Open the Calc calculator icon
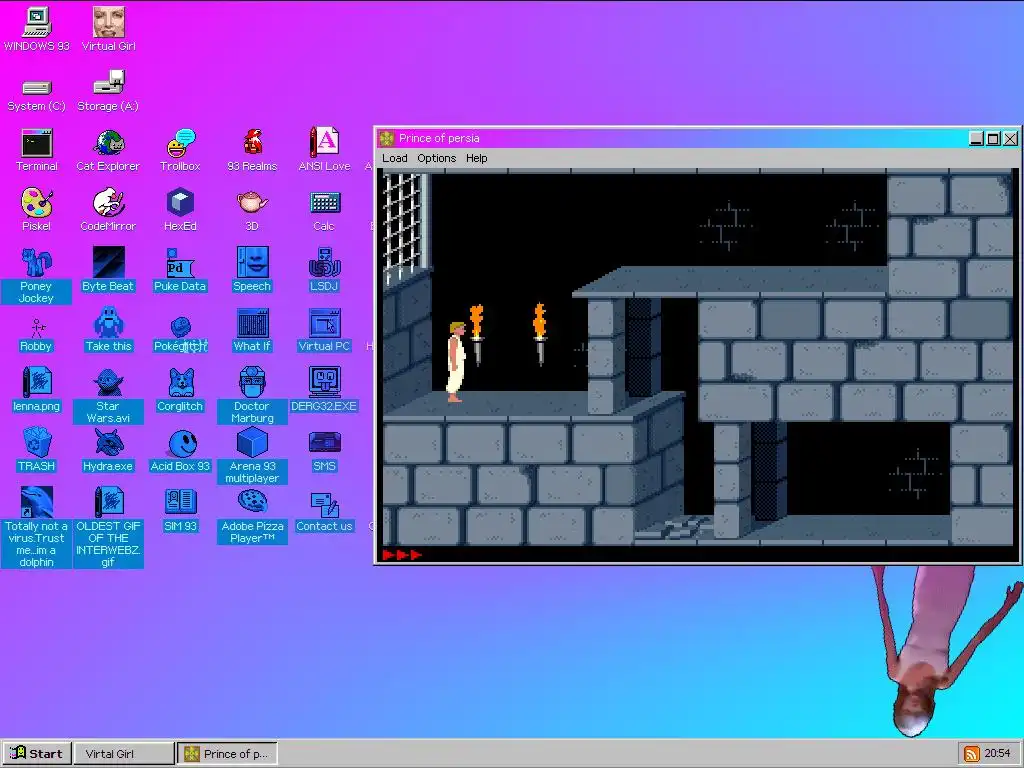Viewport: 1024px width, 768px height. point(324,210)
